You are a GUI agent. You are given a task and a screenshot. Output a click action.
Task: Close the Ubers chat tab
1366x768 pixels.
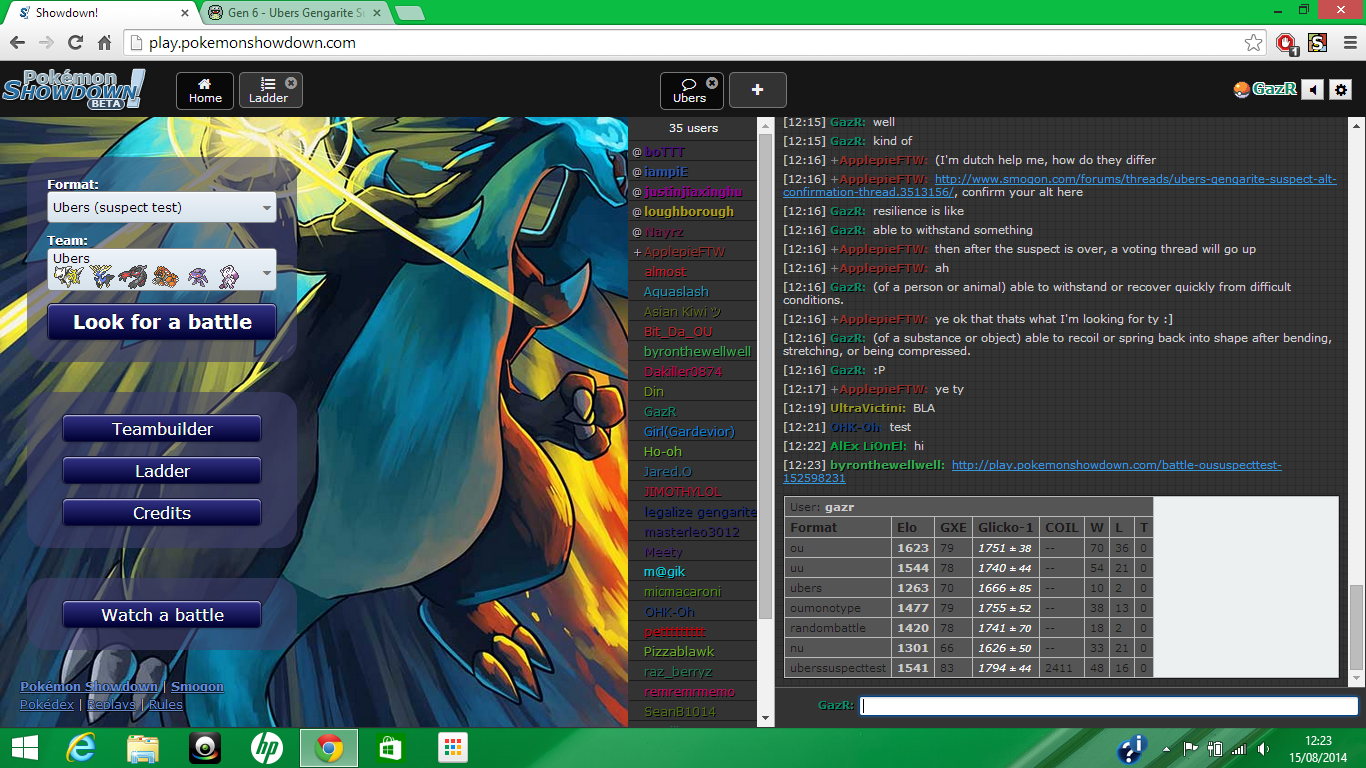712,83
